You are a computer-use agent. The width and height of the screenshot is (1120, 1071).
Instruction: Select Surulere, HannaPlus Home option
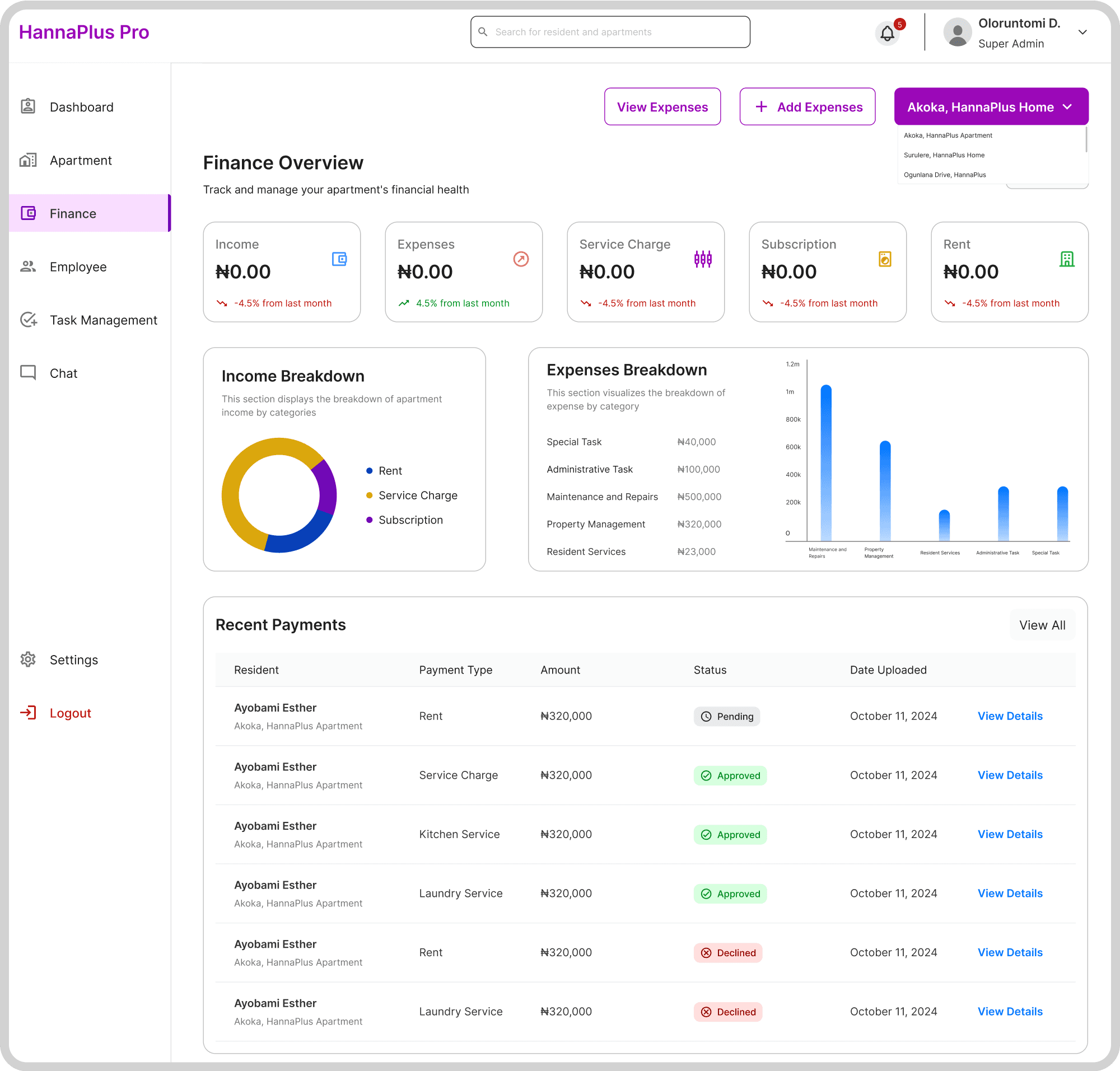point(944,155)
